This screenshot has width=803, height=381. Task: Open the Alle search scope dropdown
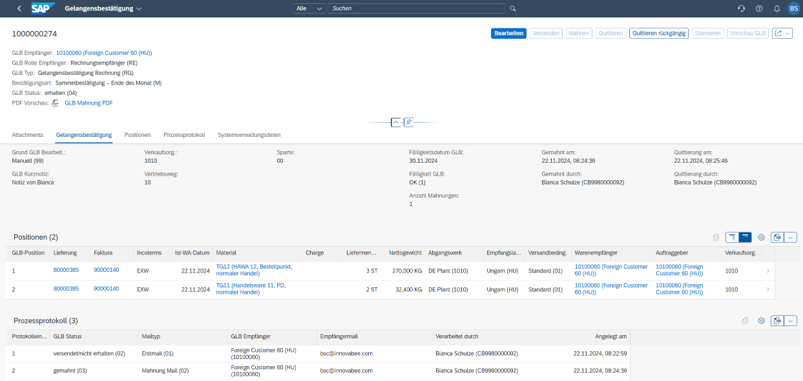[x=309, y=9]
